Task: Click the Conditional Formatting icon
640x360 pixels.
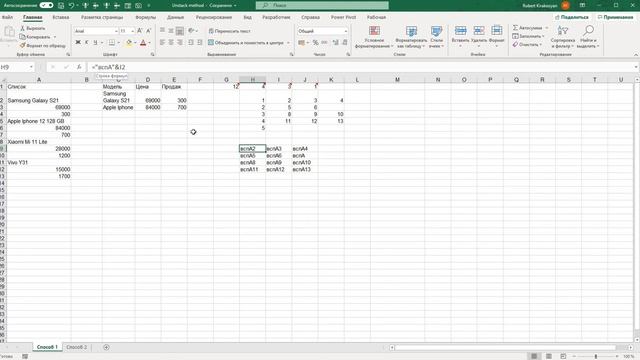Action: [374, 31]
